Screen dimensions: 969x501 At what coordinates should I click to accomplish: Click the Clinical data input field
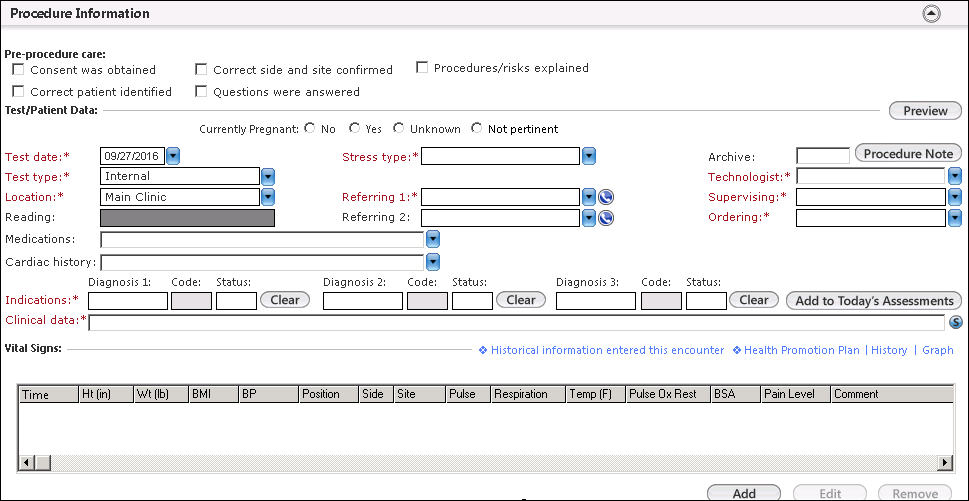[517, 322]
